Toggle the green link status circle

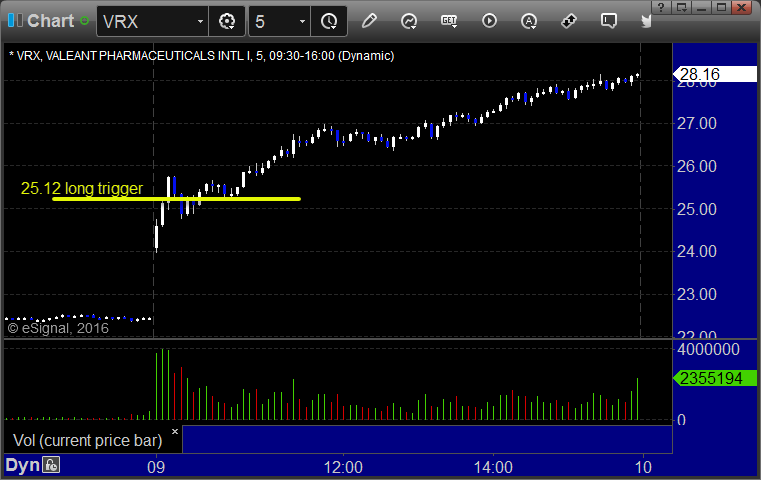coord(84,21)
